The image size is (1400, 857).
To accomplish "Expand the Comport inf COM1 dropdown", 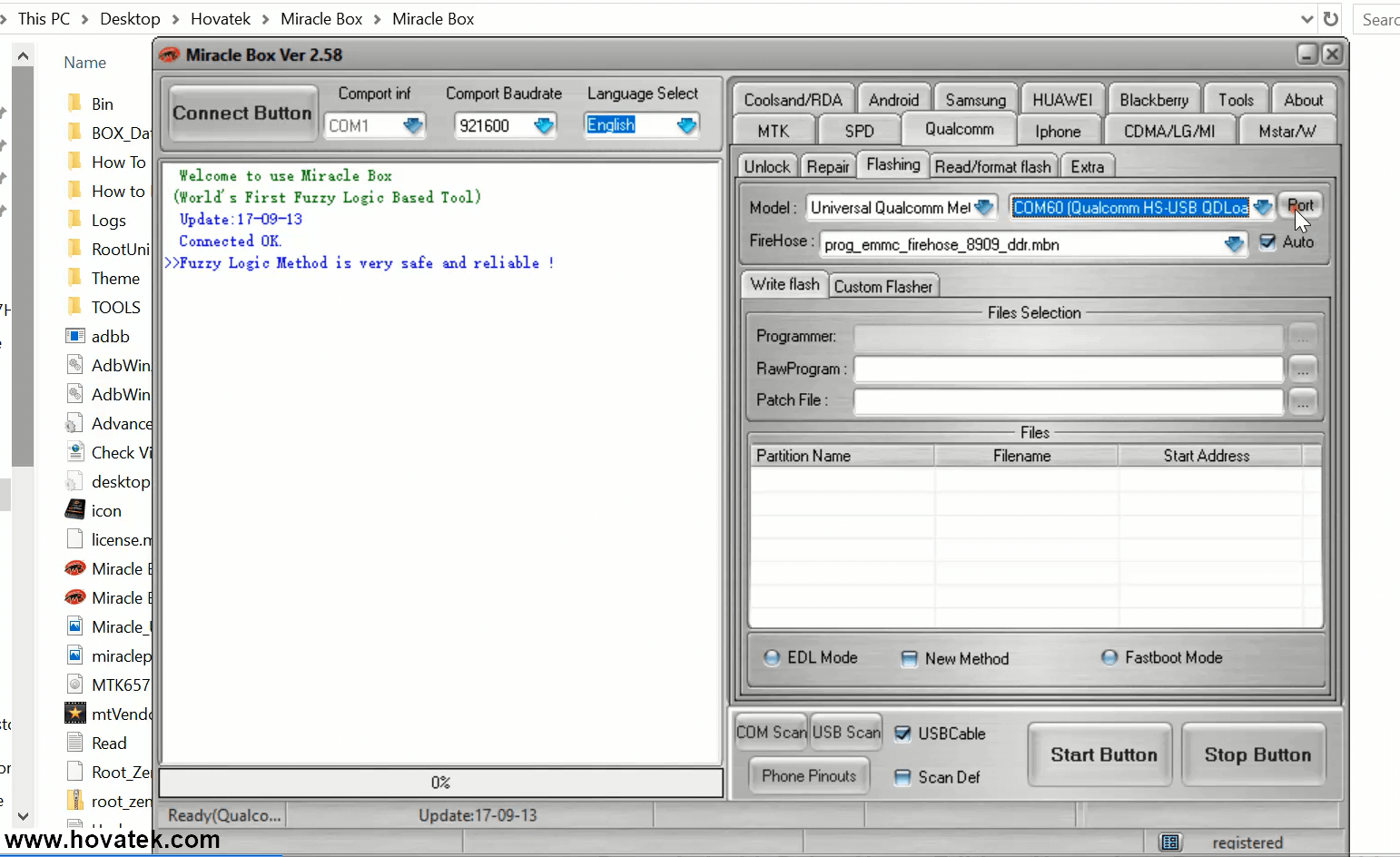I will click(413, 125).
